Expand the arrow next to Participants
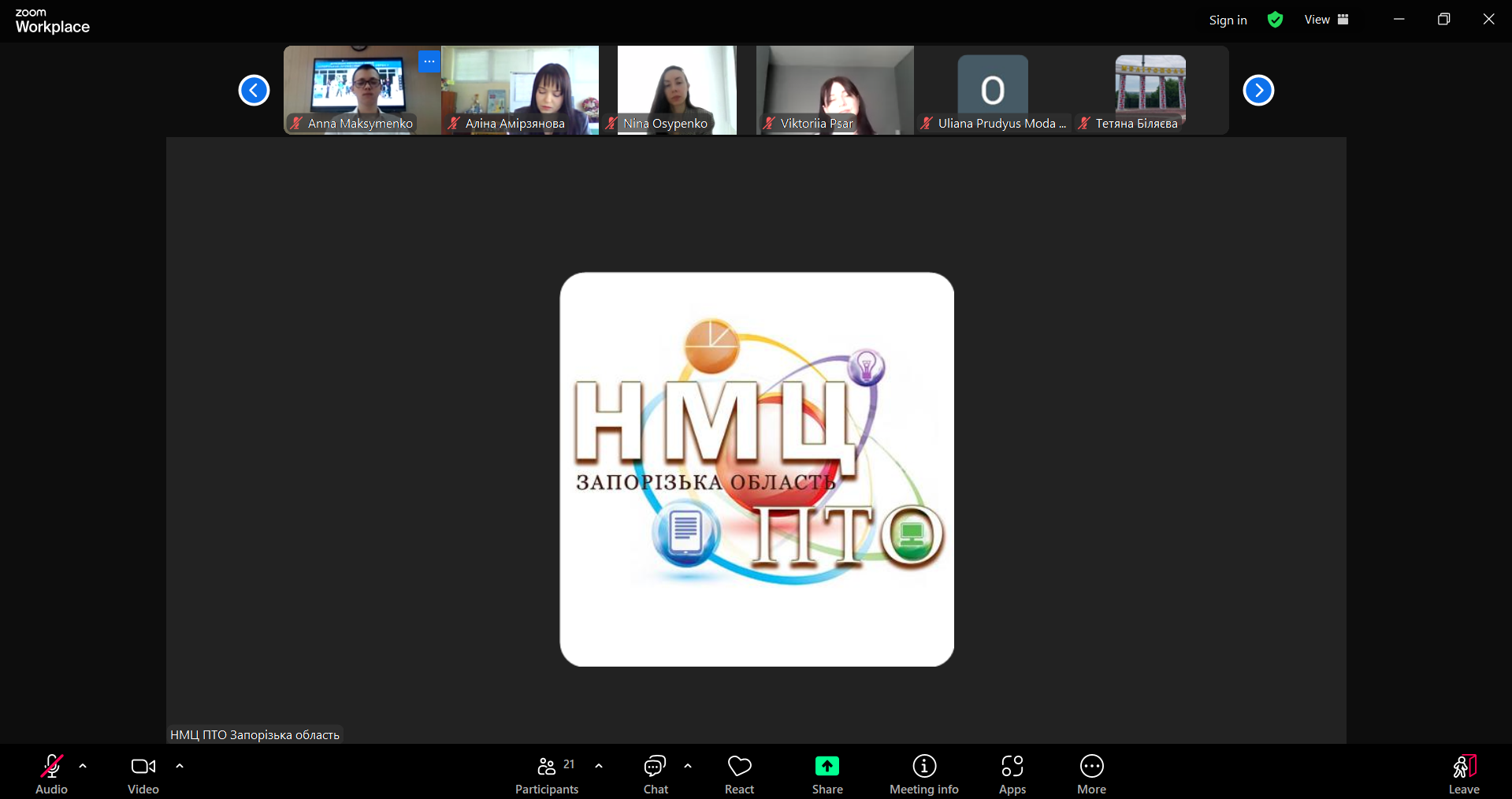Screen dimensions: 1512x799 (x=599, y=766)
